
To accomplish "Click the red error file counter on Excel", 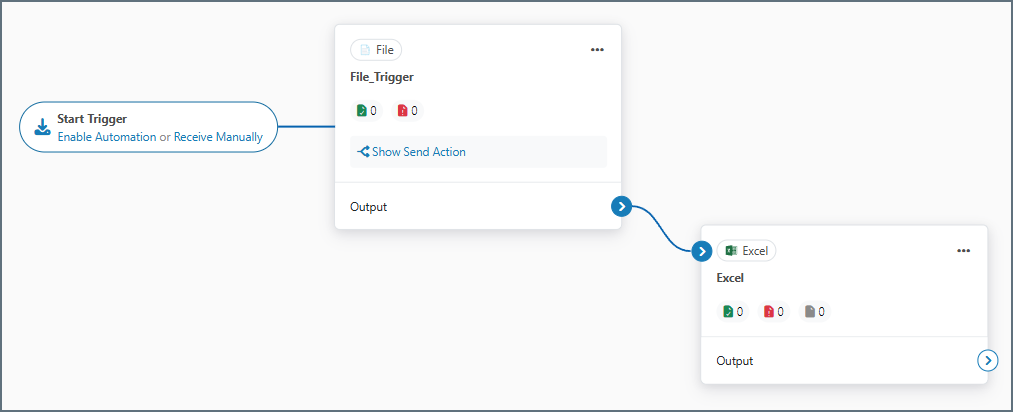I will (774, 312).
